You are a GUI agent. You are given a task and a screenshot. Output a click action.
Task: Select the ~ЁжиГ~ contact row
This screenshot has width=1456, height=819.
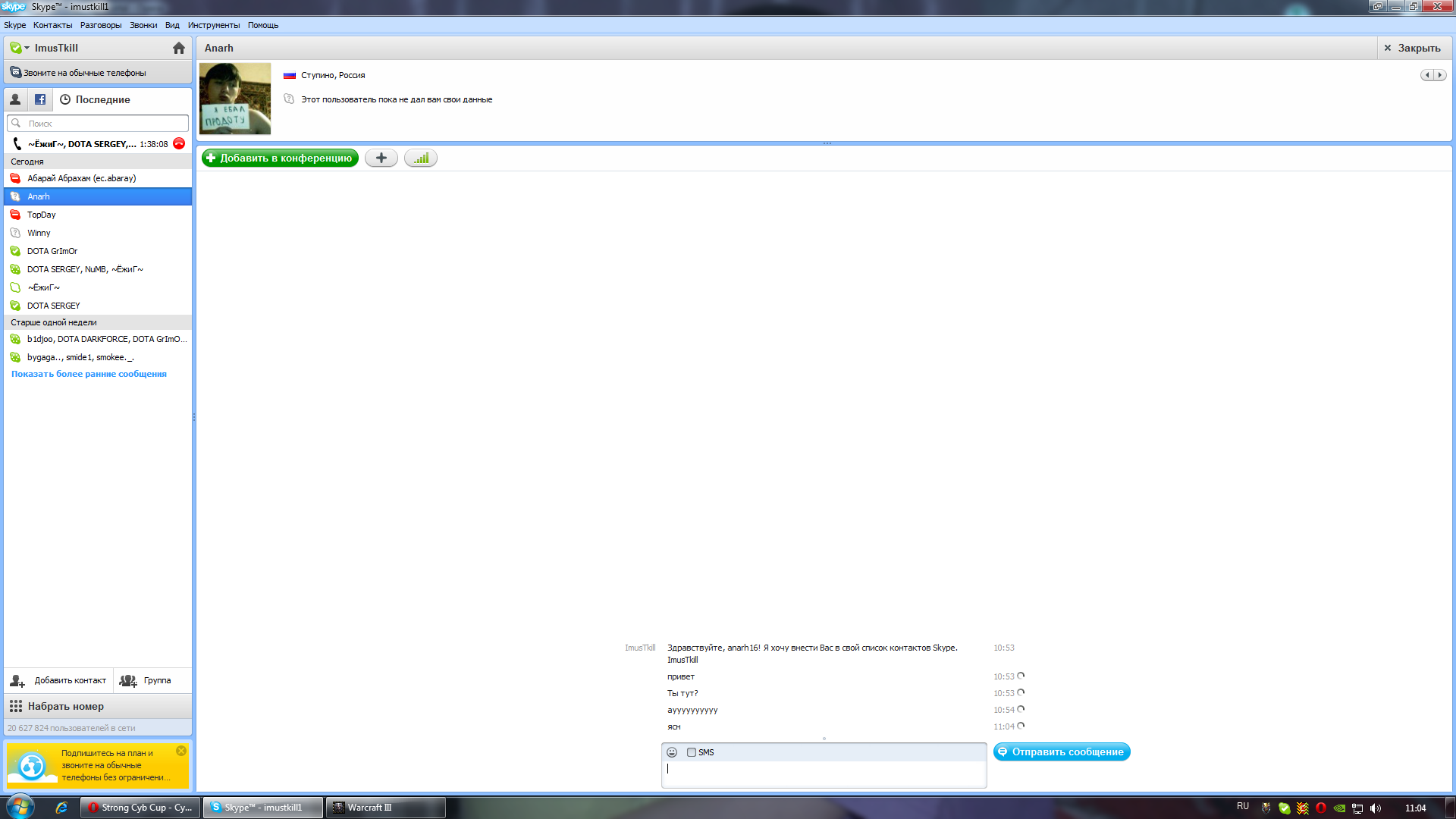pyautogui.click(x=98, y=287)
